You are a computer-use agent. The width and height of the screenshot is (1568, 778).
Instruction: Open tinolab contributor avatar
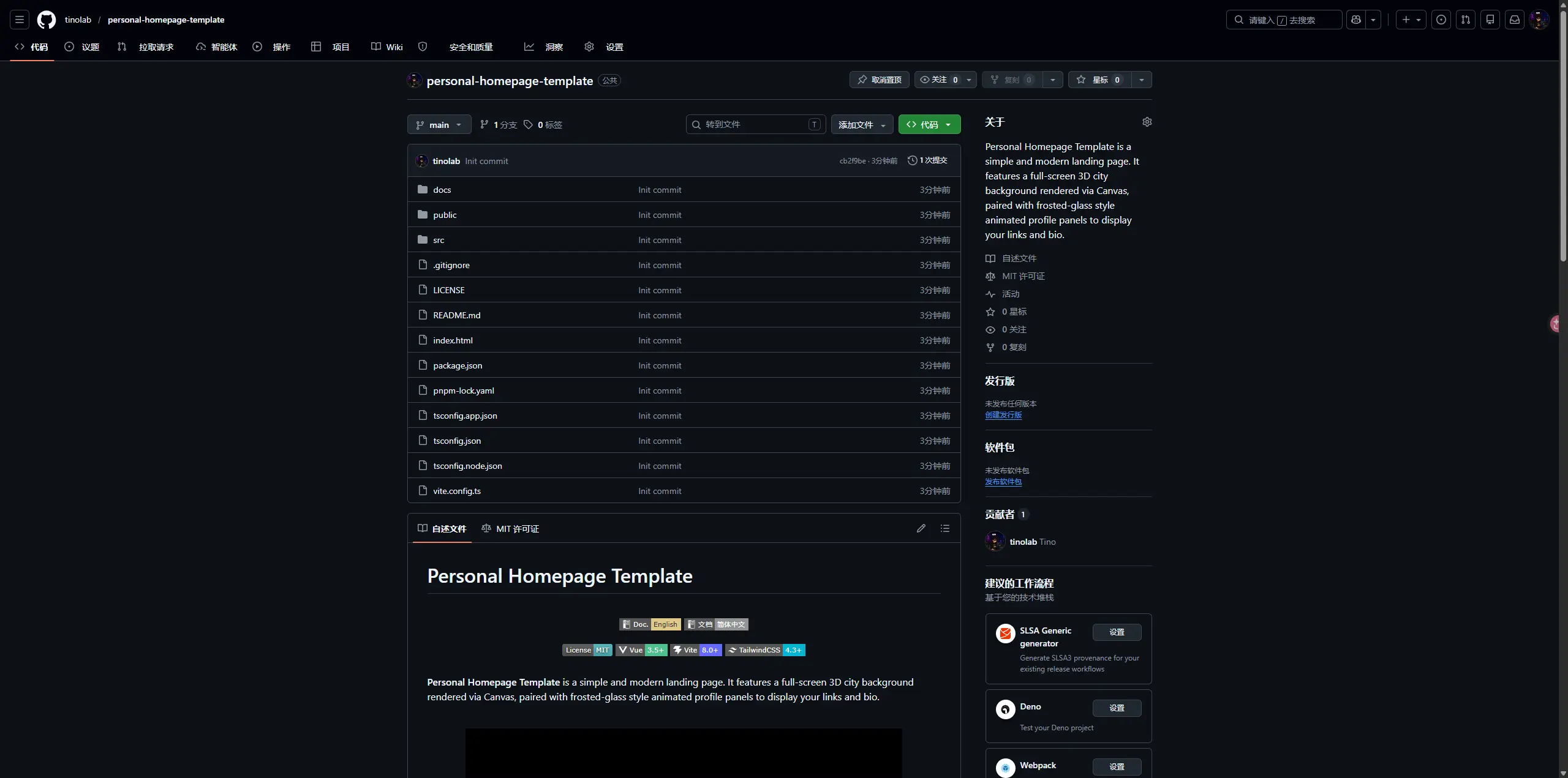(x=995, y=541)
